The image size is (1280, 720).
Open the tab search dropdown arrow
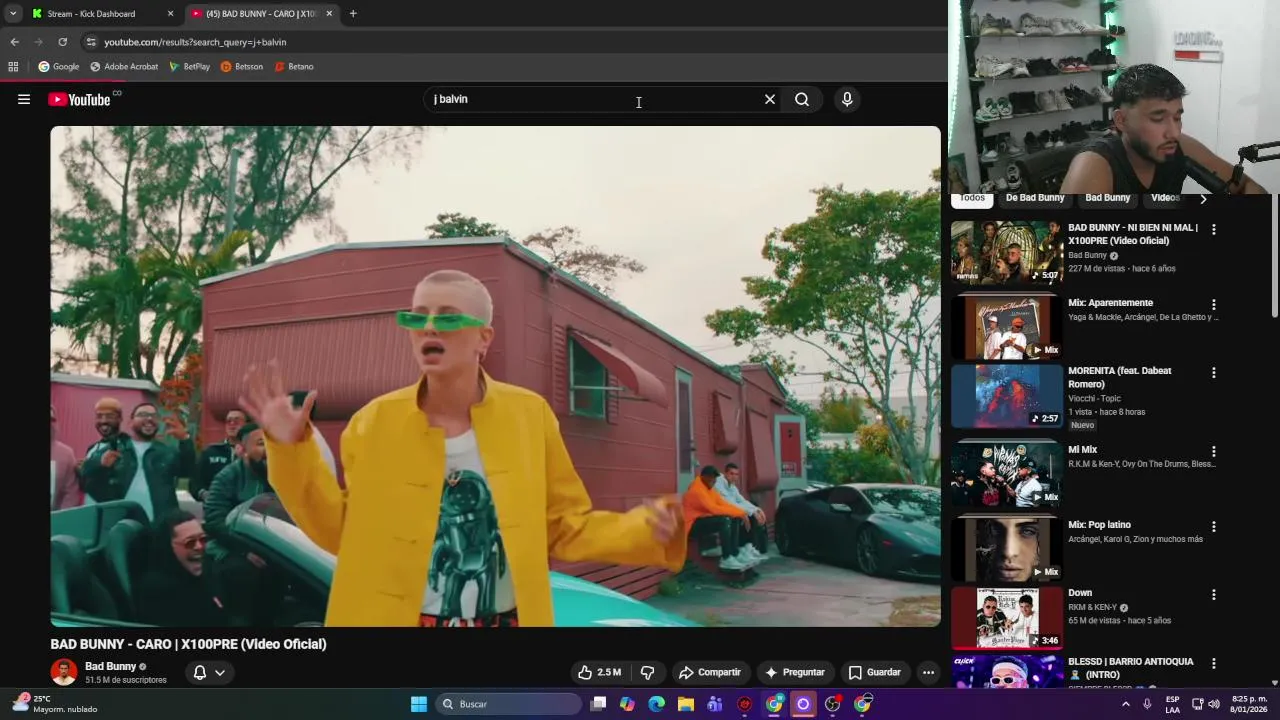point(12,14)
